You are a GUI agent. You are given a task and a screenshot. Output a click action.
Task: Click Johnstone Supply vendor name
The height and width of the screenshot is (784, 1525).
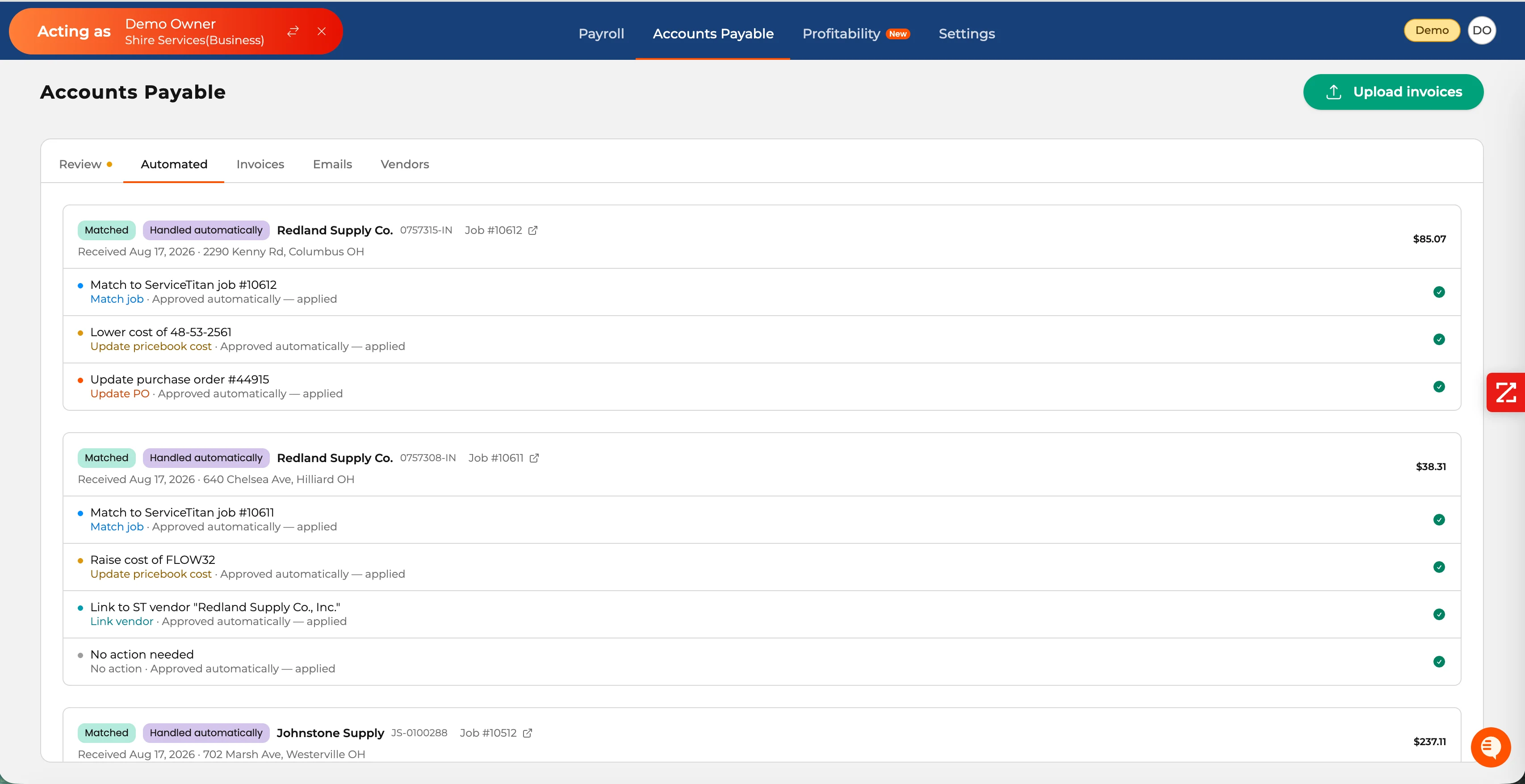(x=330, y=733)
